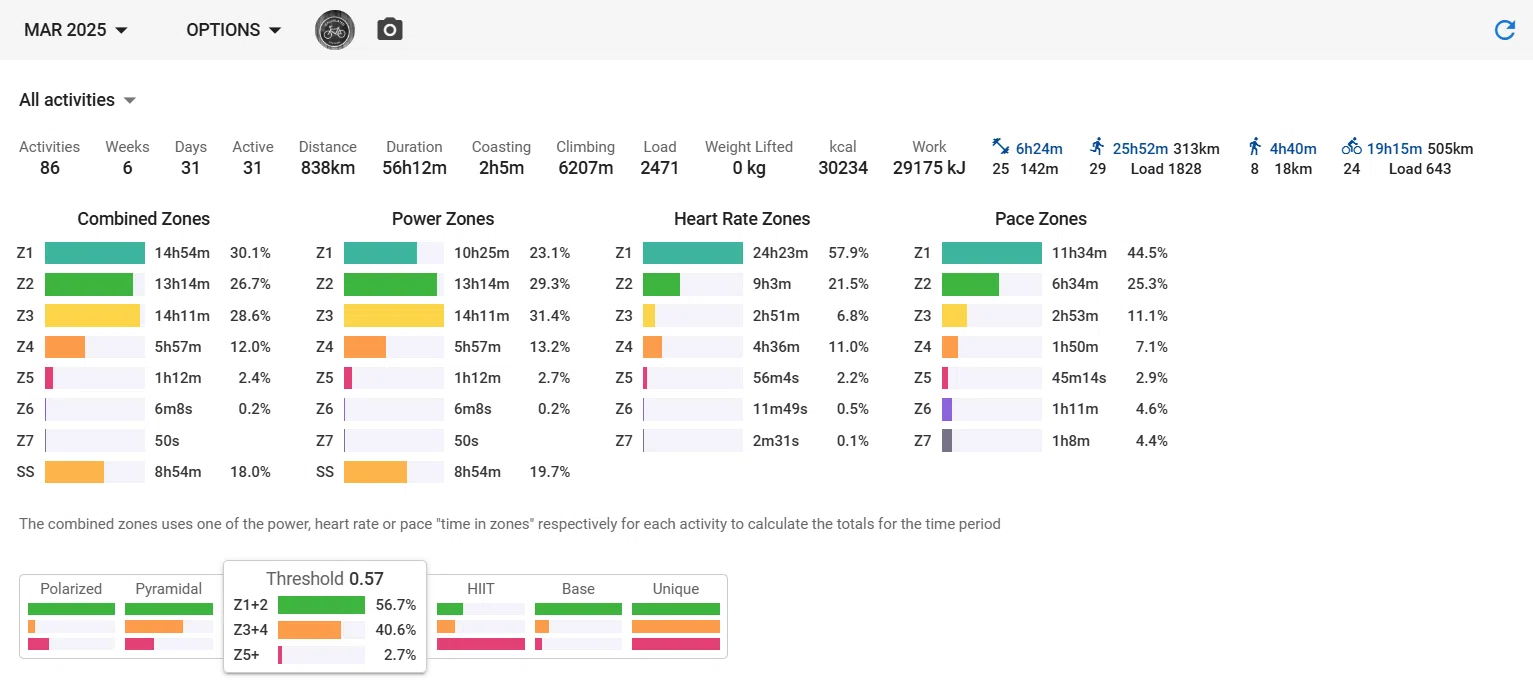Click the Pace Zones Z7 time 1h8m
This screenshot has width=1533, height=691.
1069,441
